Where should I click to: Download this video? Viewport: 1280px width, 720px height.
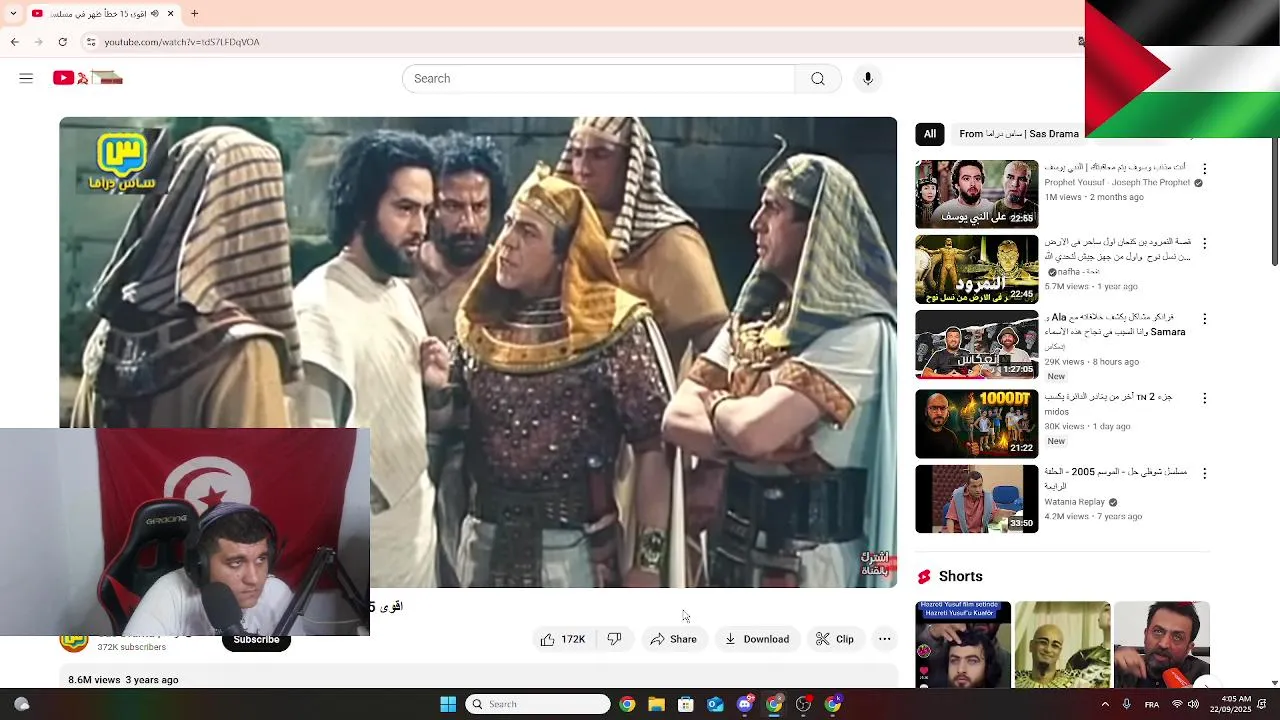point(757,639)
